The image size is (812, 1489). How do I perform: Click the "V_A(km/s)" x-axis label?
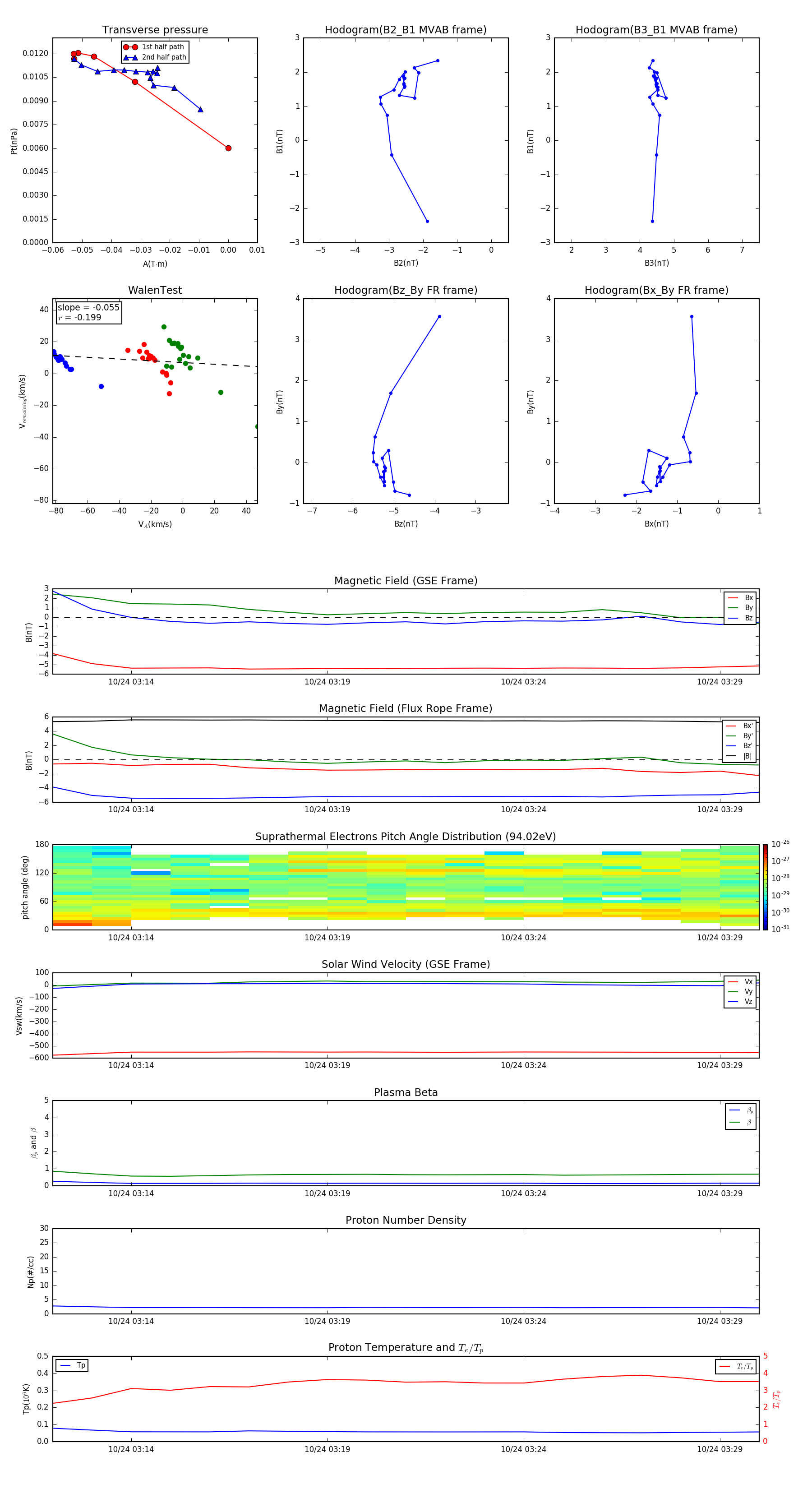(155, 525)
